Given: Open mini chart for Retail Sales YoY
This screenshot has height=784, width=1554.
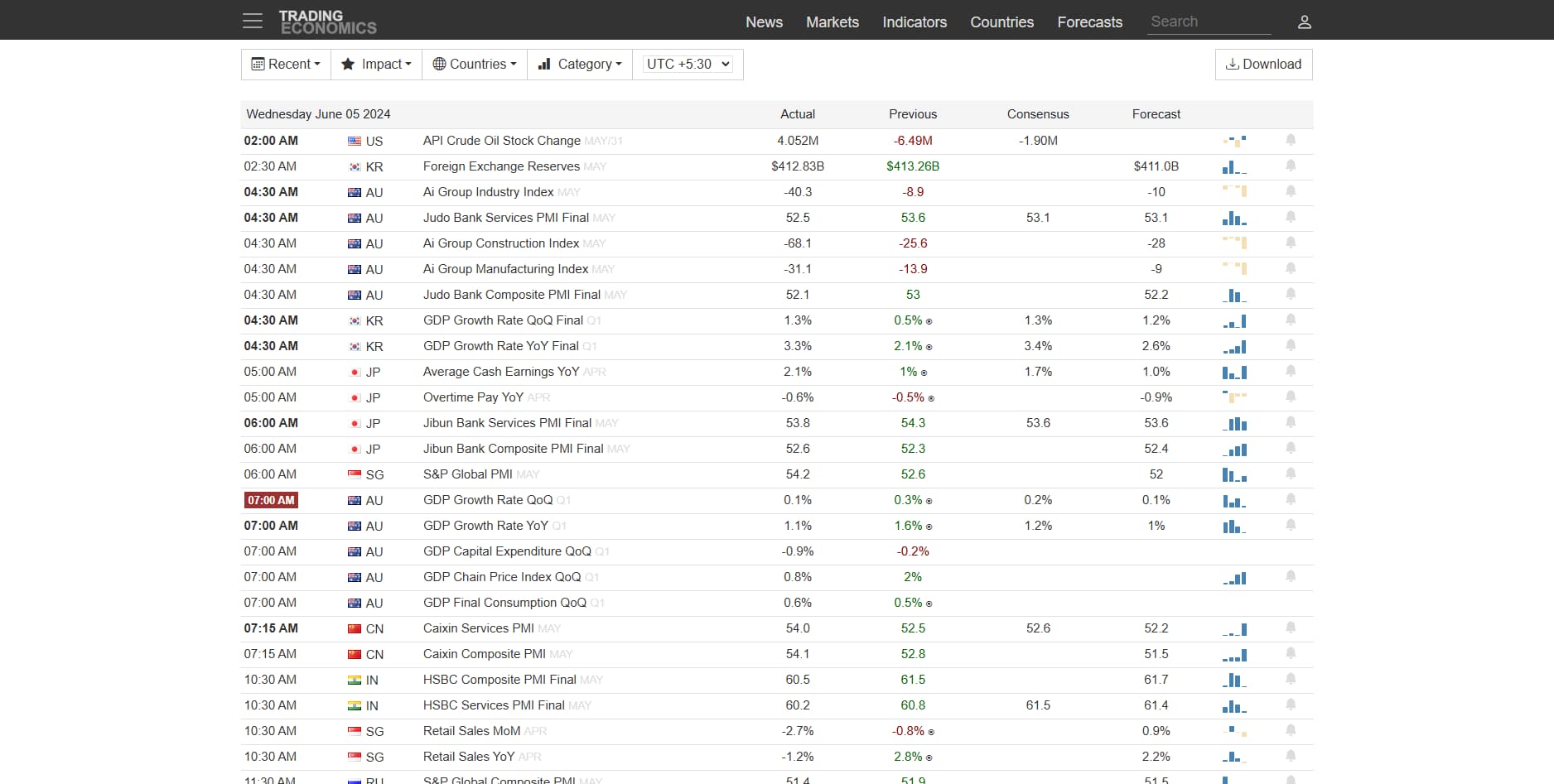Looking at the screenshot, I should [x=1234, y=757].
